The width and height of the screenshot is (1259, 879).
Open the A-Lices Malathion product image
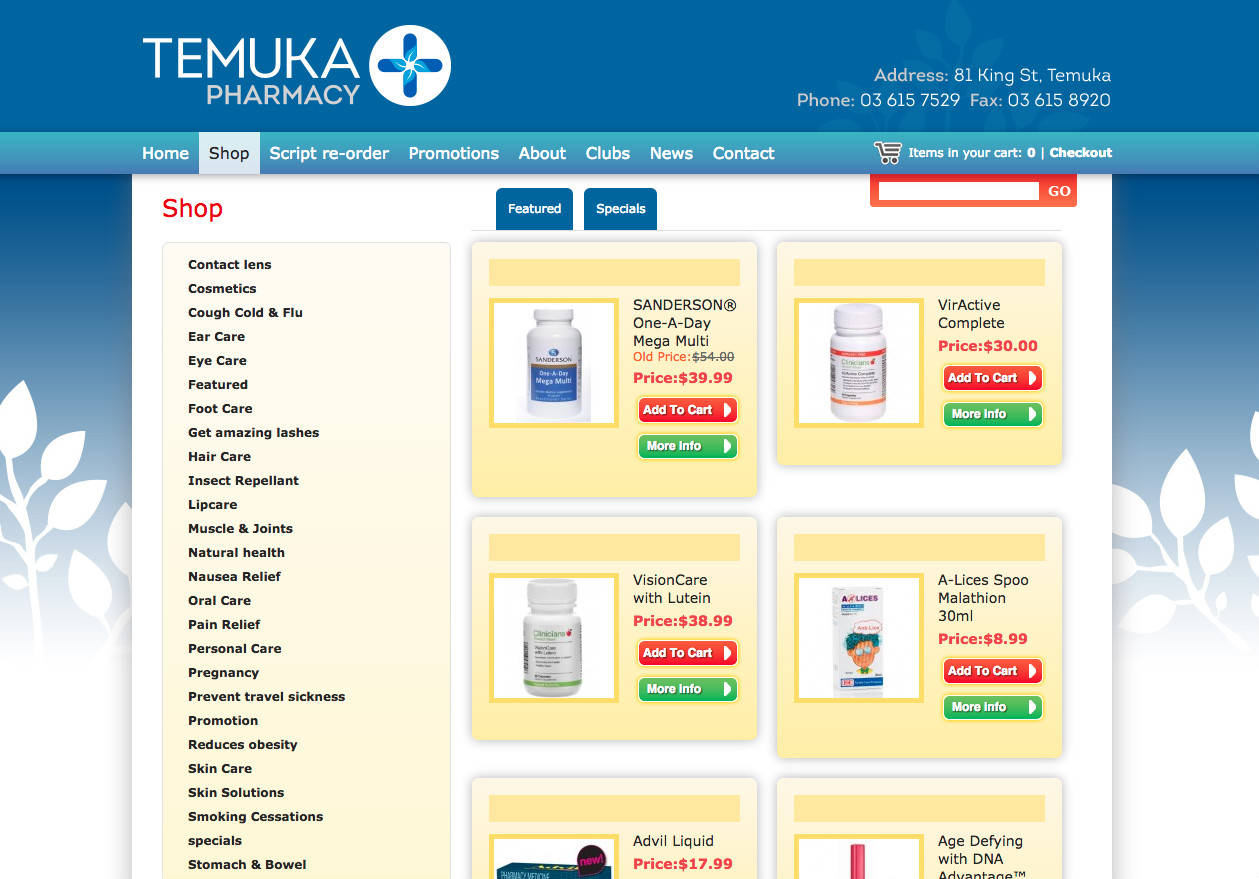(859, 638)
